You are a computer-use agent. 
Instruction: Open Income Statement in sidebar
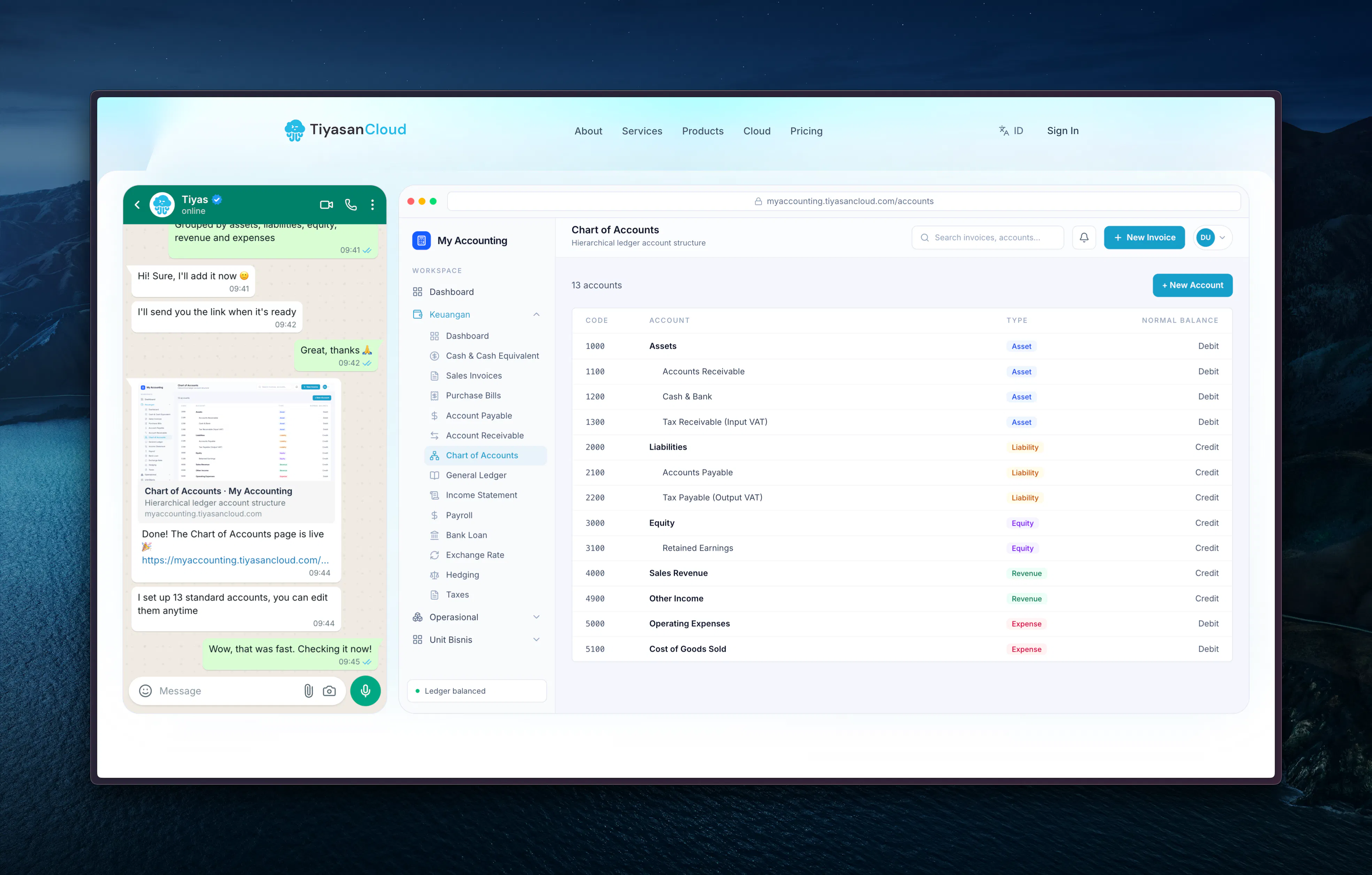pyautogui.click(x=484, y=495)
